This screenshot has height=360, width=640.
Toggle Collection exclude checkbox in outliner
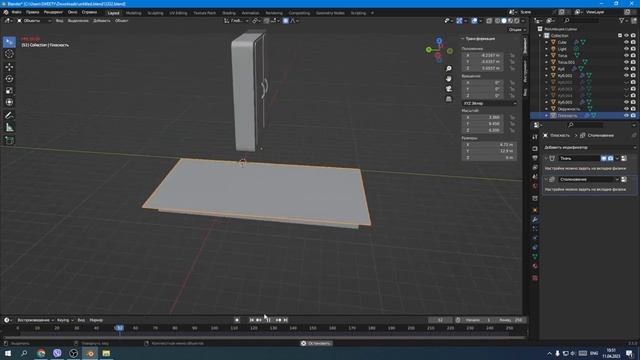(620, 36)
